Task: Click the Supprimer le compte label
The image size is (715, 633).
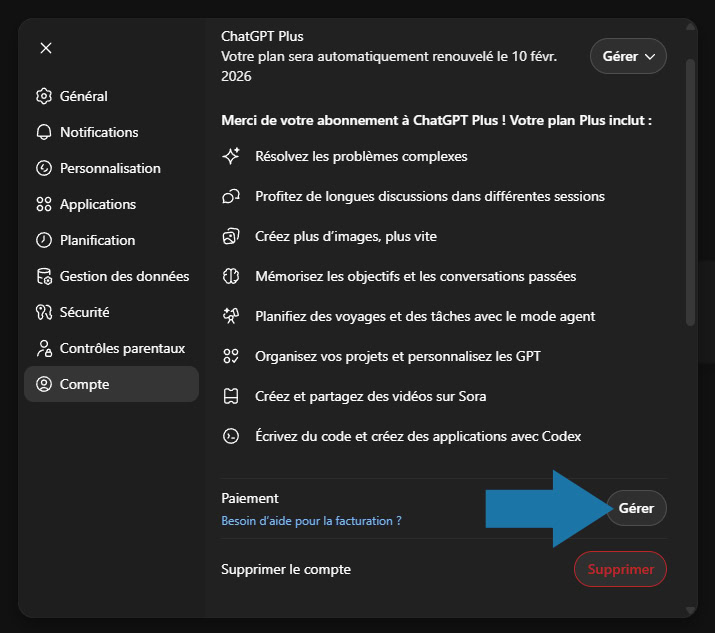Action: tap(286, 570)
